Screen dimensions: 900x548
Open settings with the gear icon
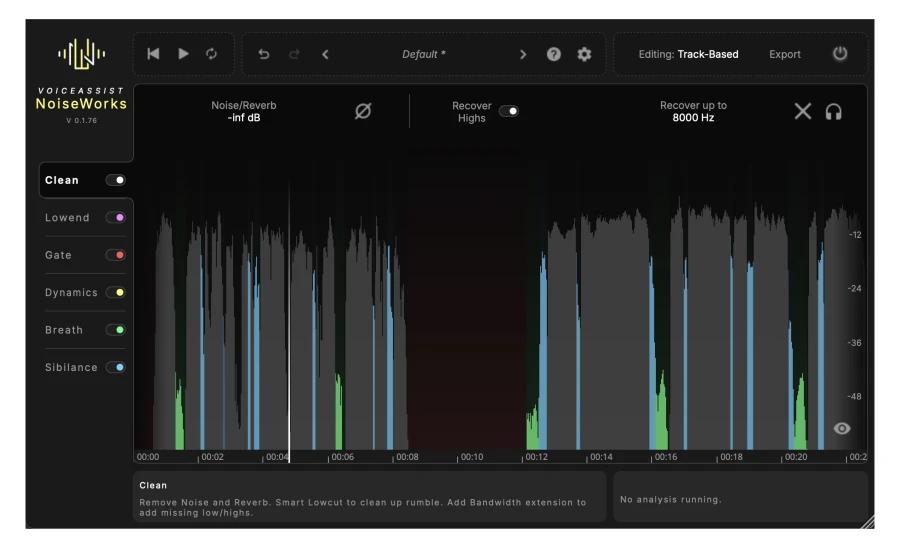(x=584, y=54)
